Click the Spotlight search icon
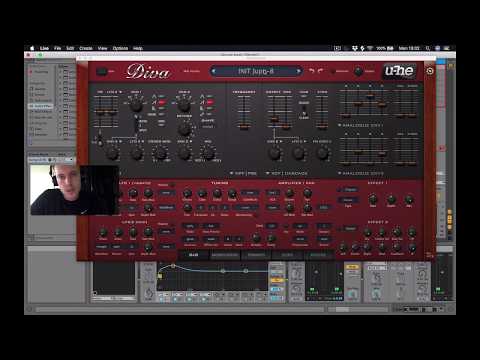Image resolution: width=480 pixels, height=360 pixels. pos(428,48)
